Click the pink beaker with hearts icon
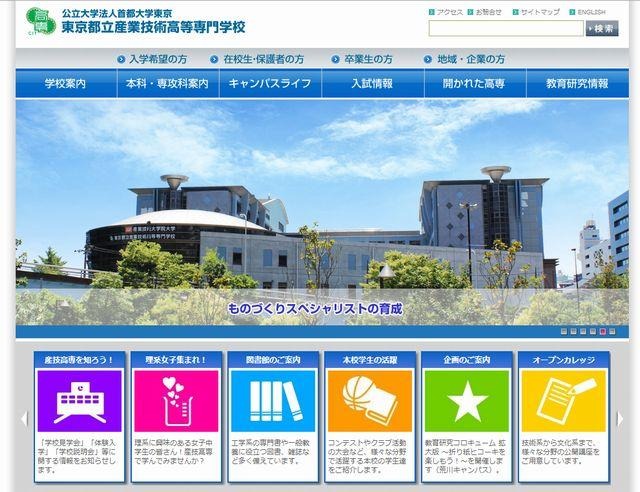Image resolution: width=640 pixels, height=492 pixels. [176, 401]
